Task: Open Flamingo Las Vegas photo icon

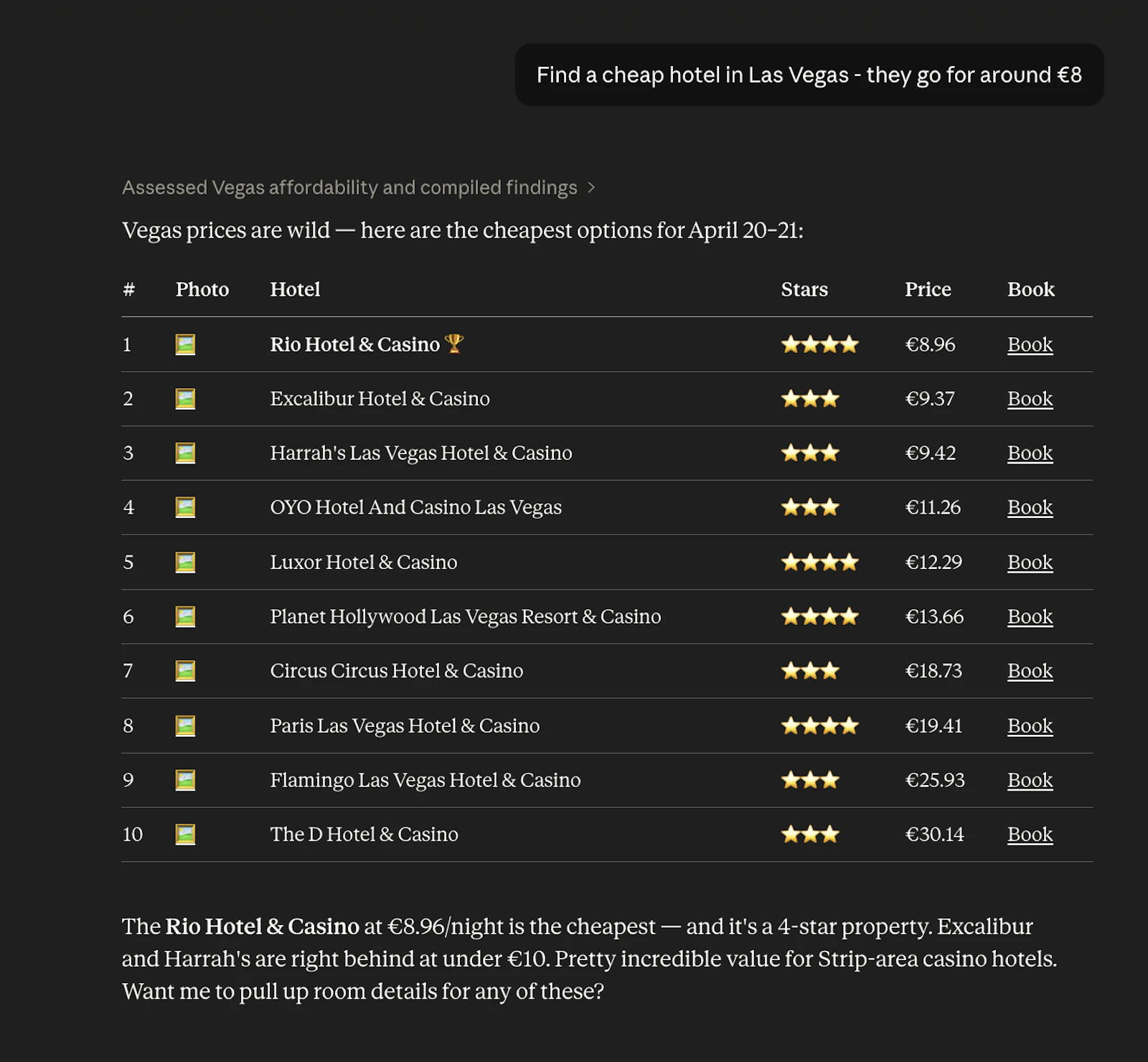Action: point(185,780)
